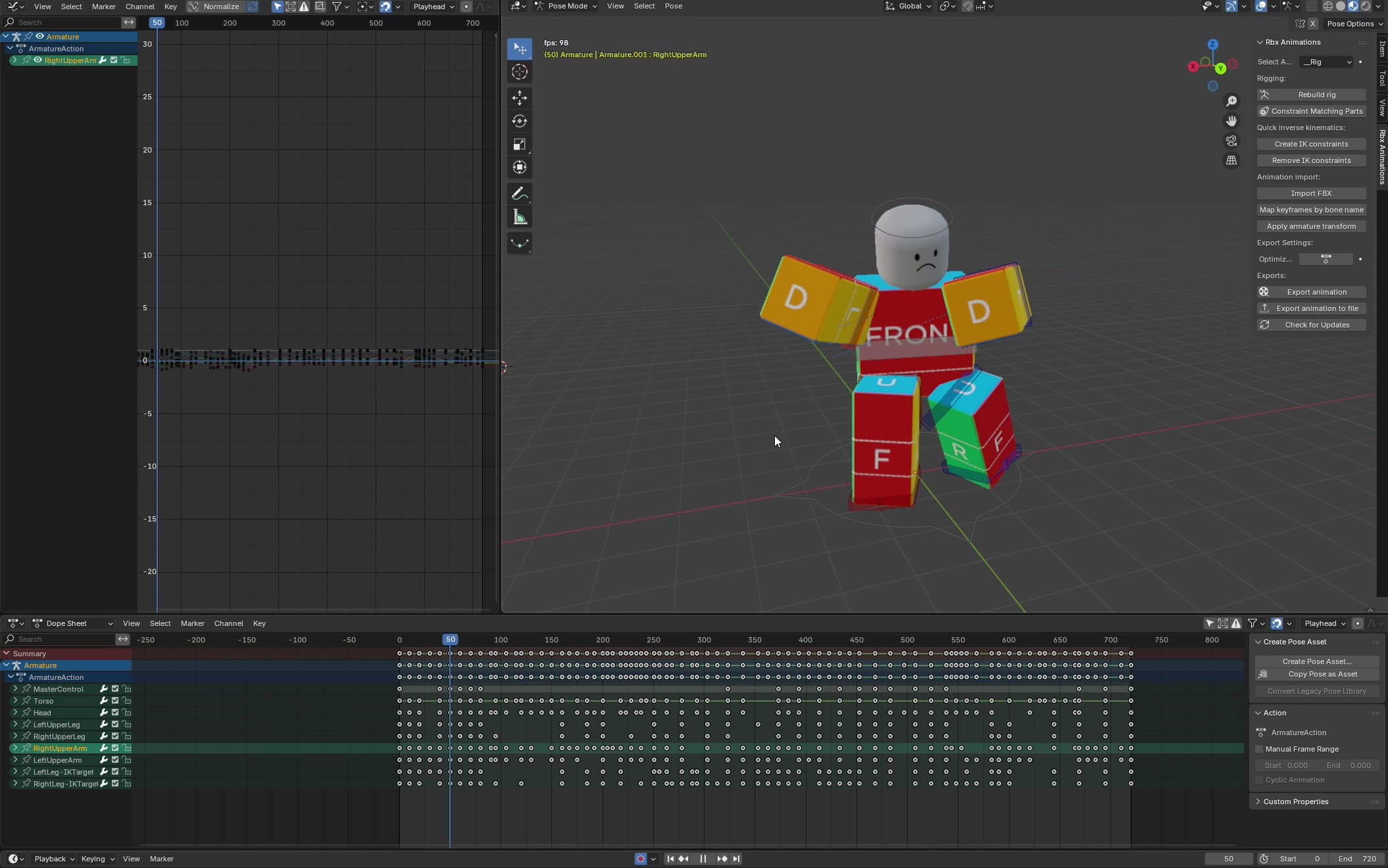1388x868 pixels.
Task: Open Keying popover in timeline footer
Action: [x=97, y=859]
